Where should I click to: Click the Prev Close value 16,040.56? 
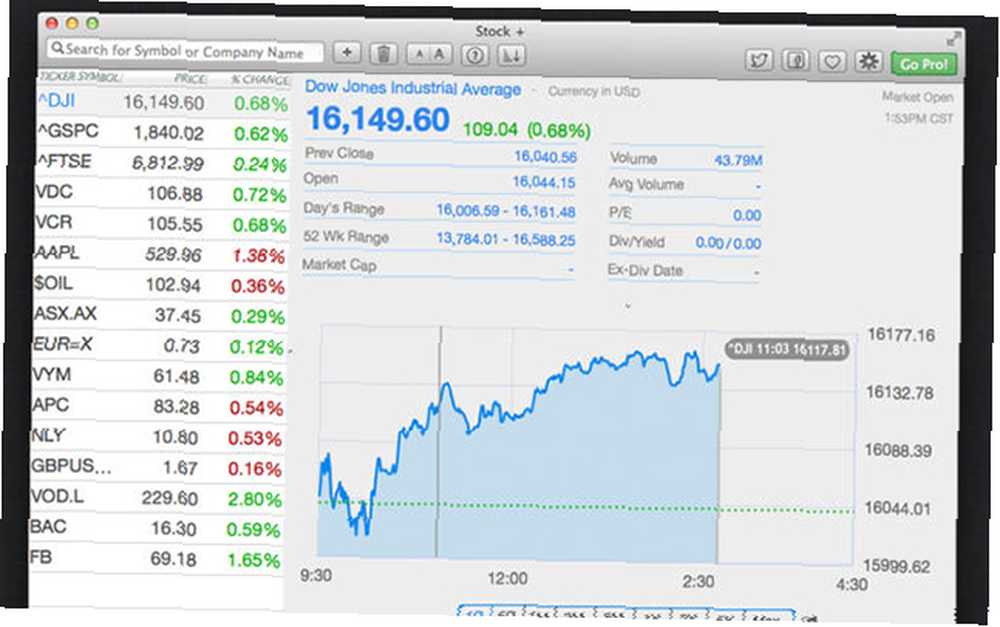pos(545,157)
